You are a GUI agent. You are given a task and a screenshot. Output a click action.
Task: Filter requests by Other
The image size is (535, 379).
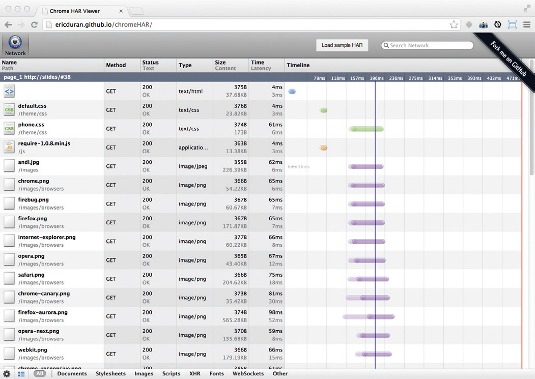tap(280, 374)
